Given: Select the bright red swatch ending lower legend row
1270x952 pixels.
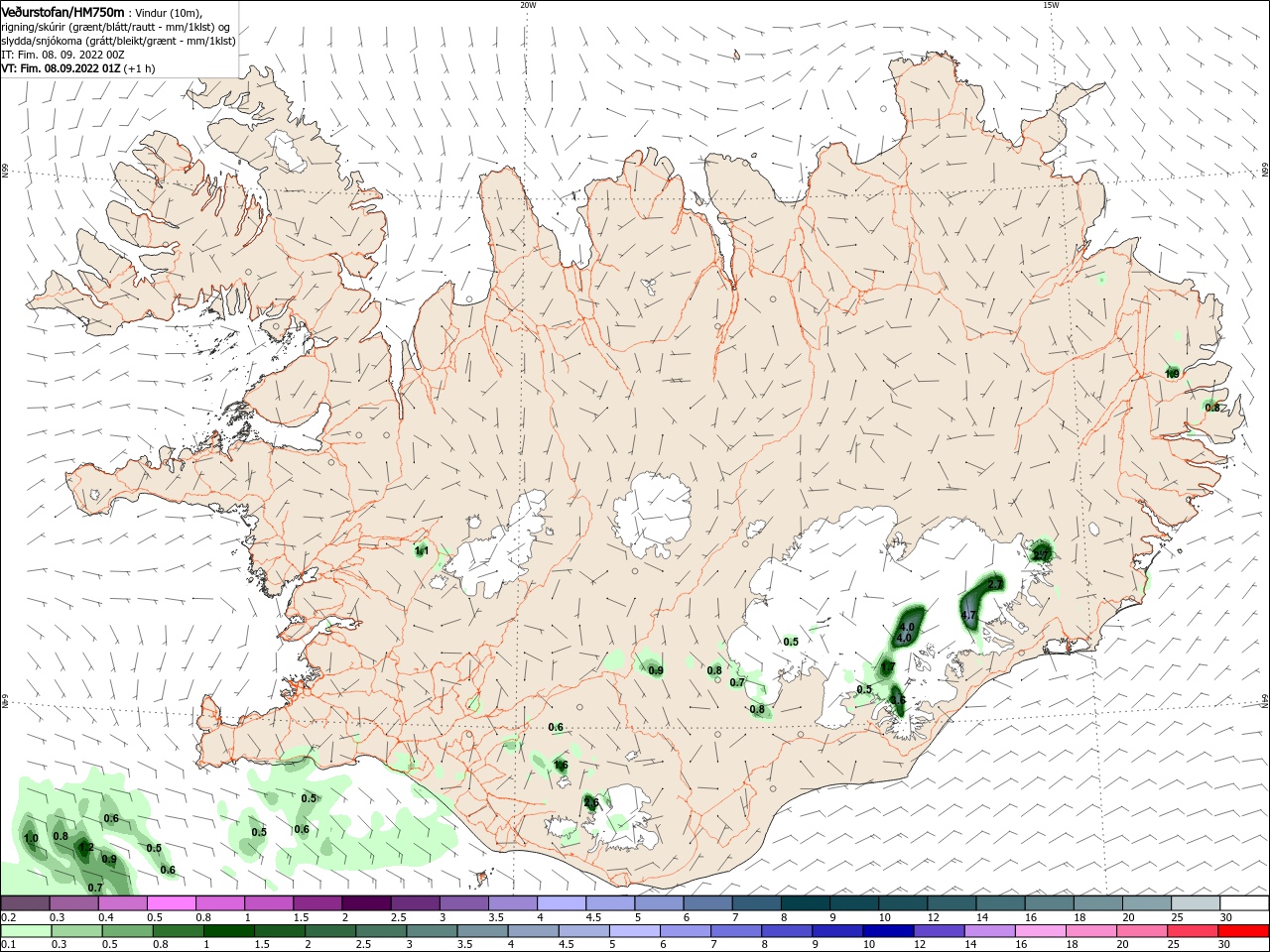Looking at the screenshot, I should click(x=1243, y=932).
